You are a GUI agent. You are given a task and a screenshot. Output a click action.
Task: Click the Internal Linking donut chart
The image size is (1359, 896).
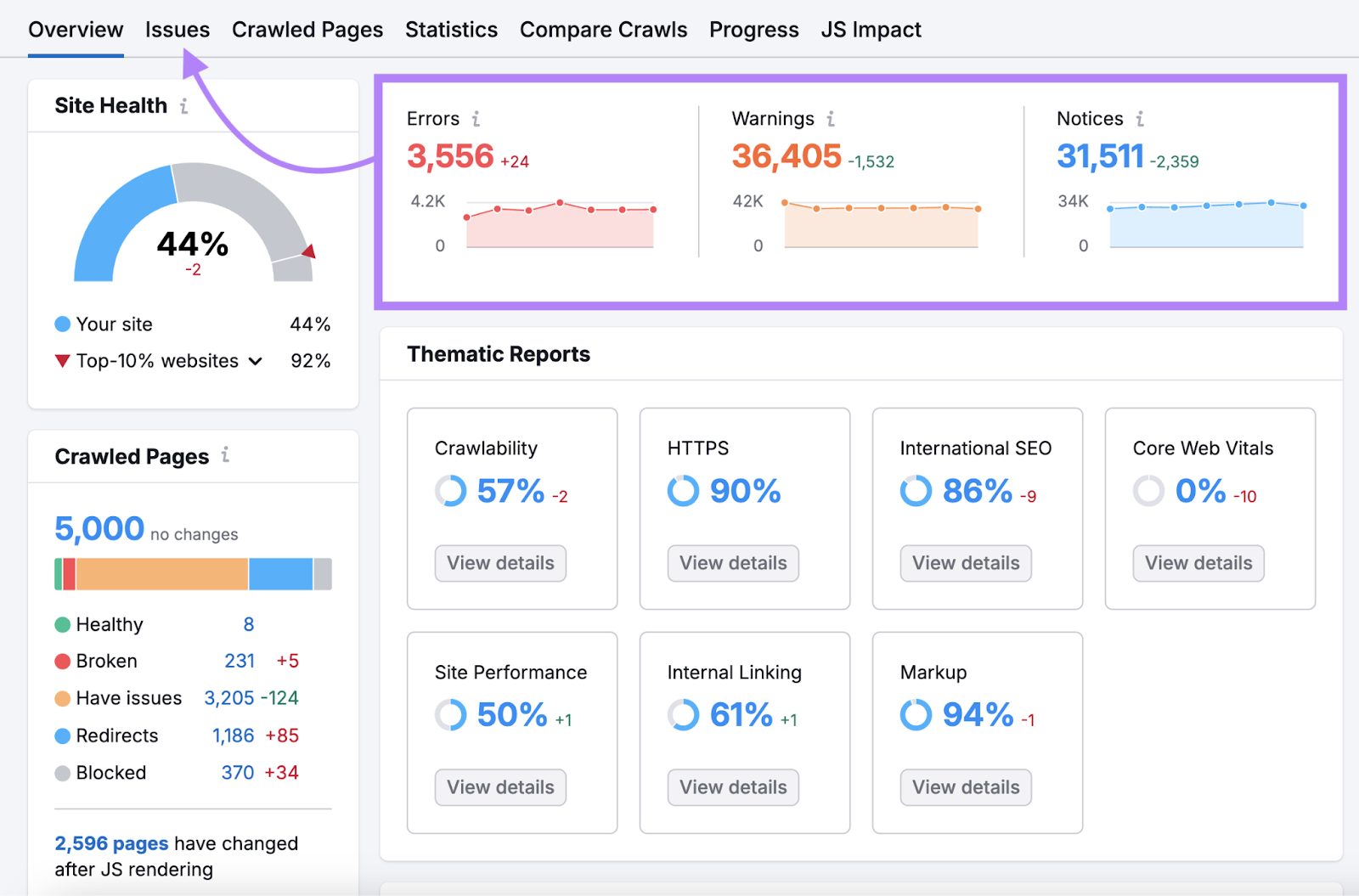tap(683, 714)
